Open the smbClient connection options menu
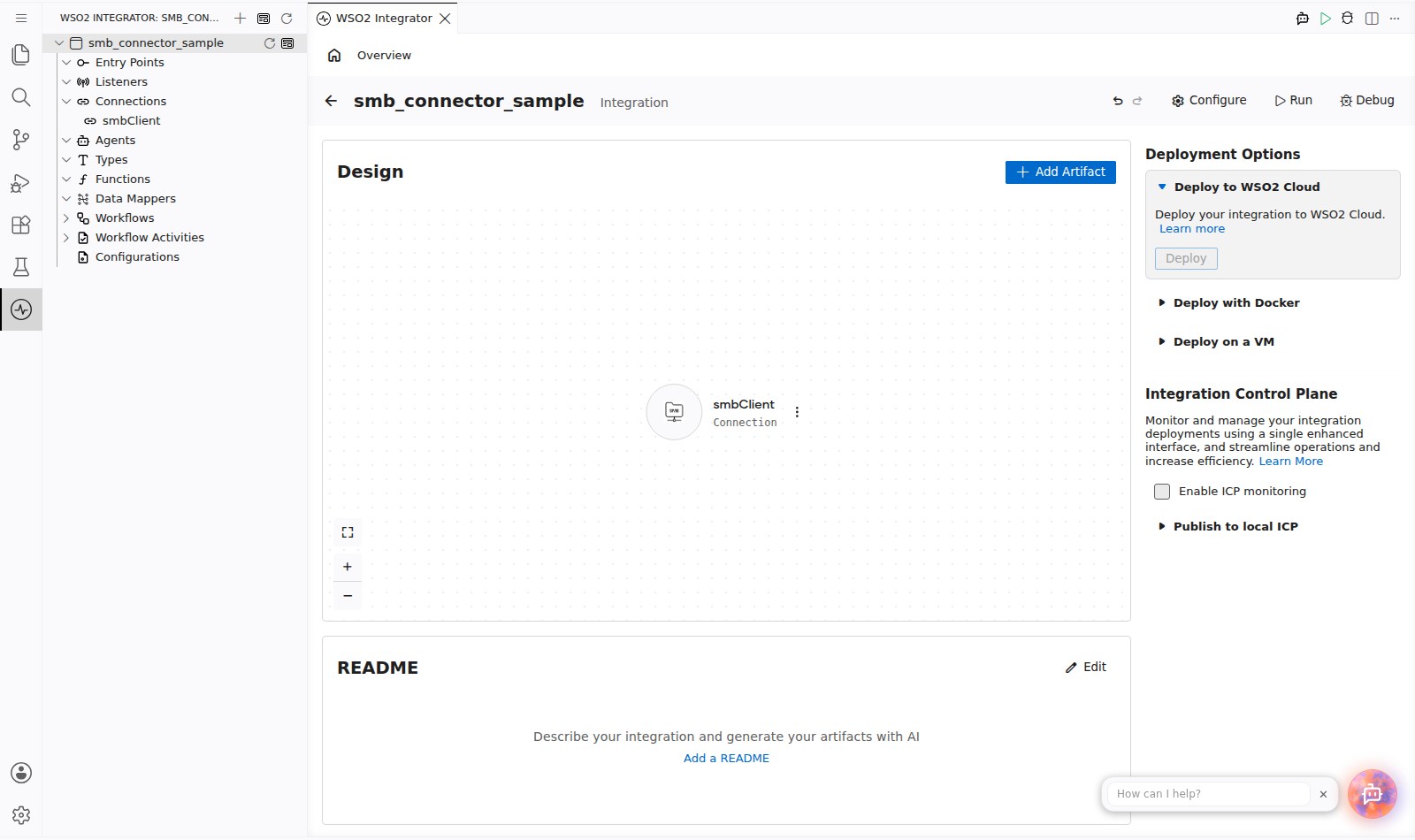The width and height of the screenshot is (1415, 840). (x=797, y=412)
